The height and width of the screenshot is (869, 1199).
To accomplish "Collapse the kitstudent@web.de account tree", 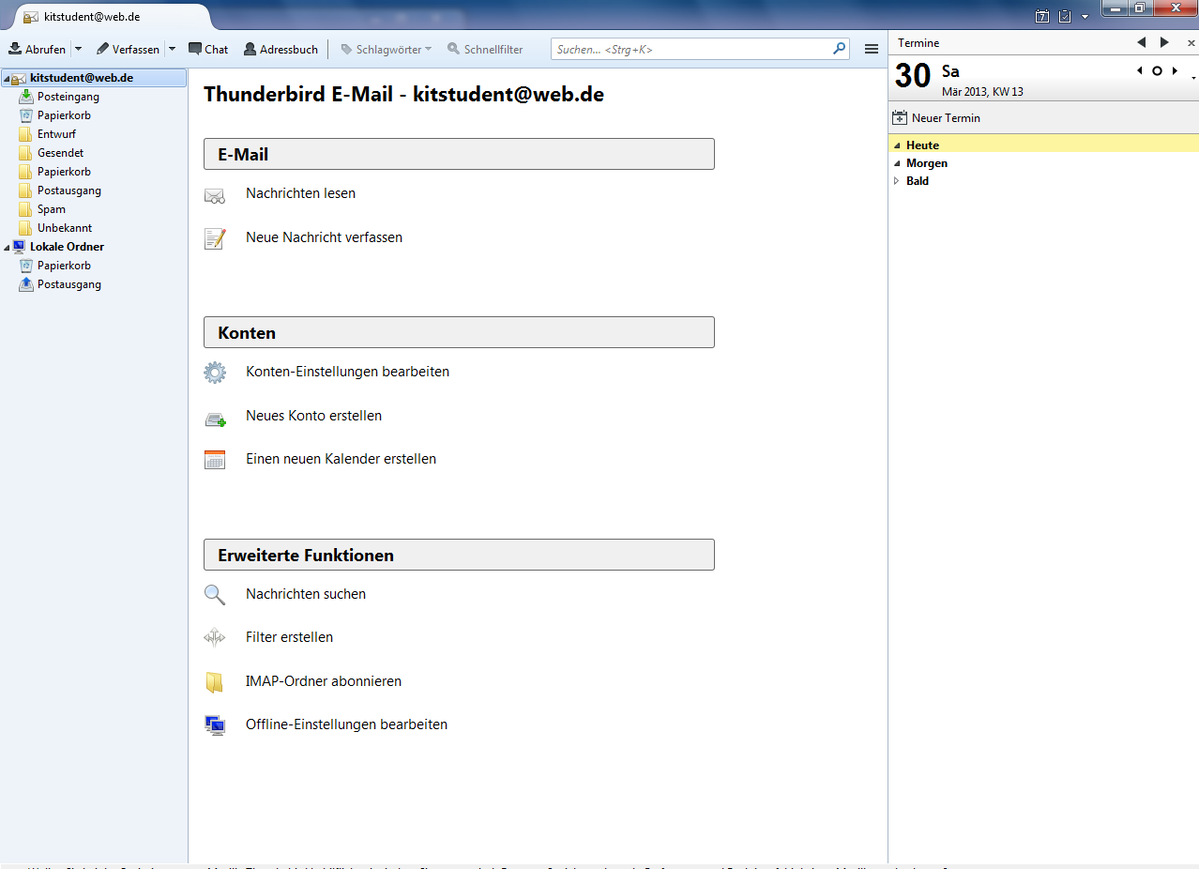I will 6,79.
